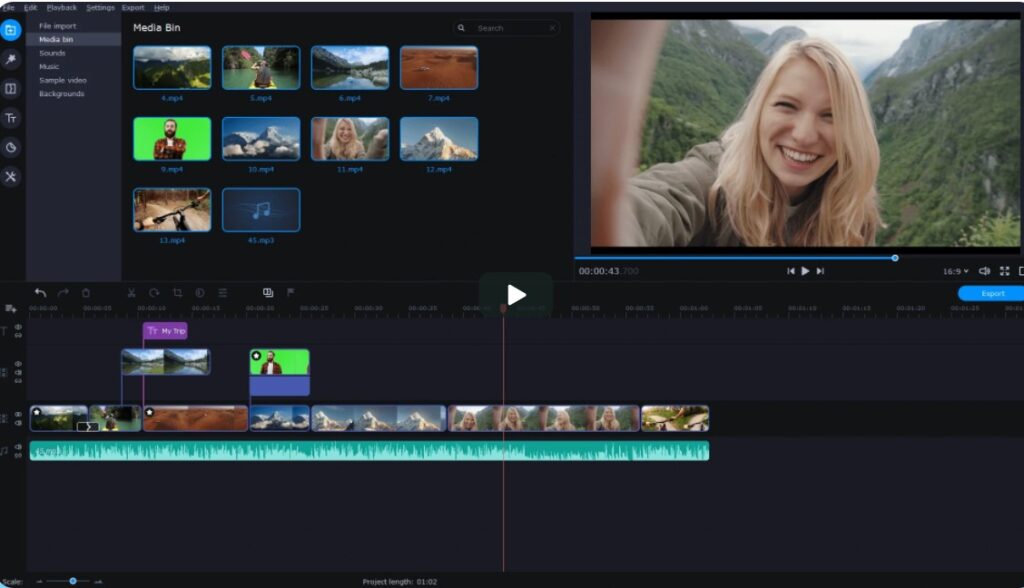Select the 9.mp4 green screen thumbnail

tap(172, 139)
